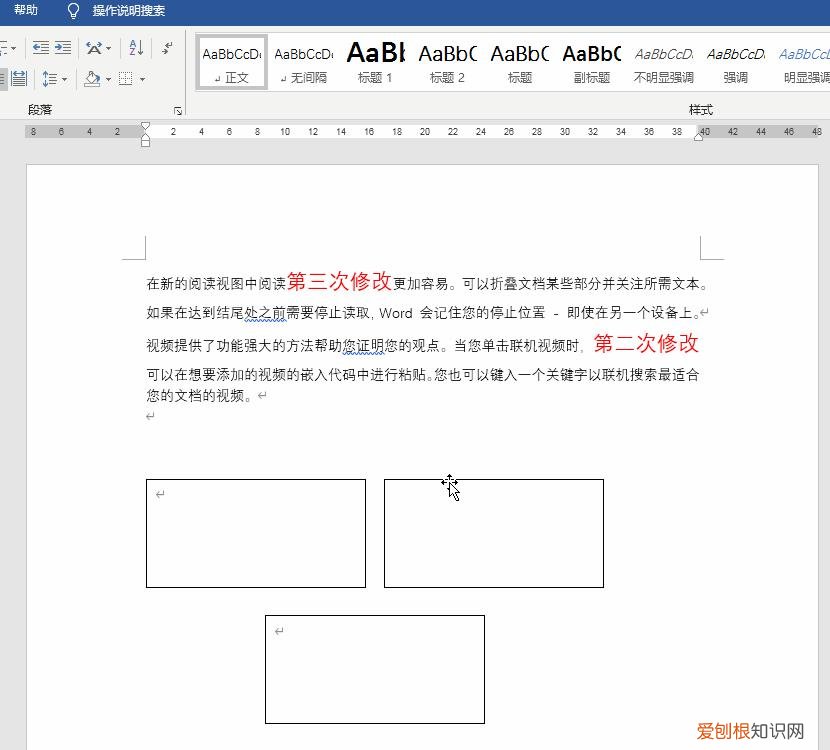This screenshot has width=830, height=750.
Task: Apply the 不明显强调 style from the gallery
Action: pyautogui.click(x=662, y=60)
